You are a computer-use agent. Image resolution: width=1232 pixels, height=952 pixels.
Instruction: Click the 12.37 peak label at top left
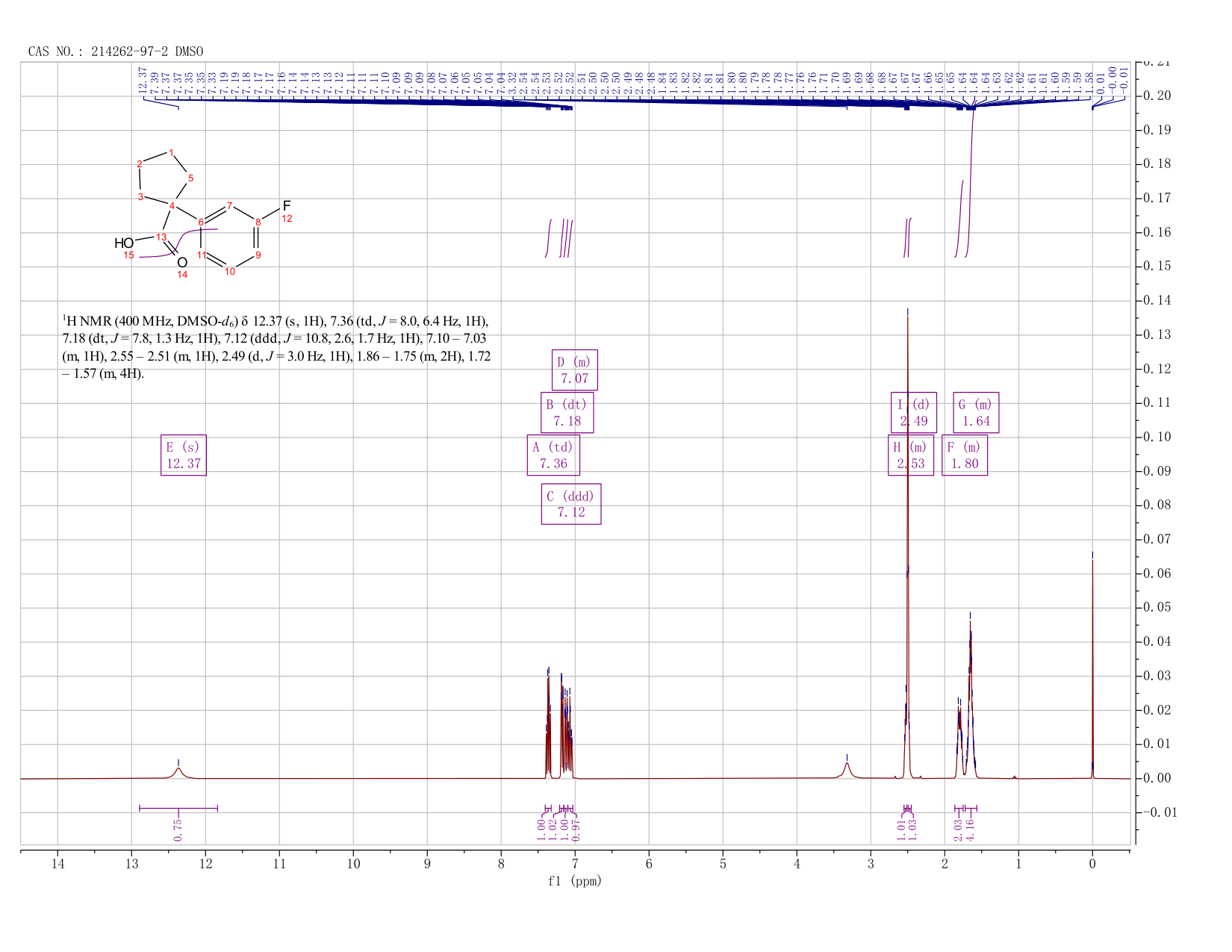coord(143,80)
